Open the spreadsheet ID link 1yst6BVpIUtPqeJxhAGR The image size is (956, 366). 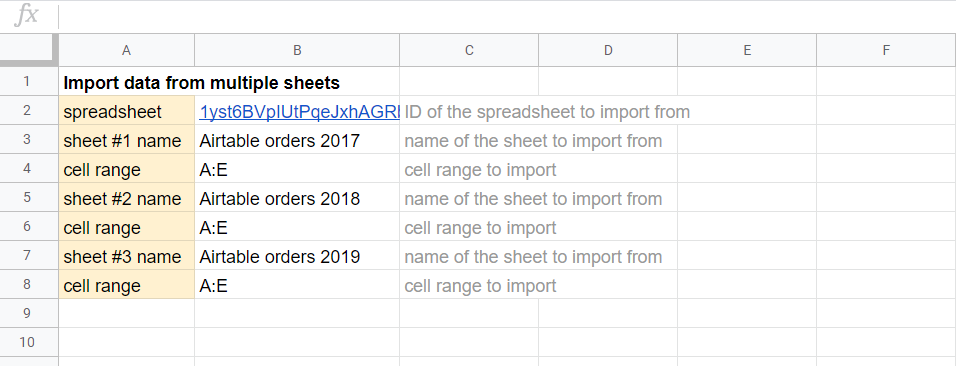299,112
